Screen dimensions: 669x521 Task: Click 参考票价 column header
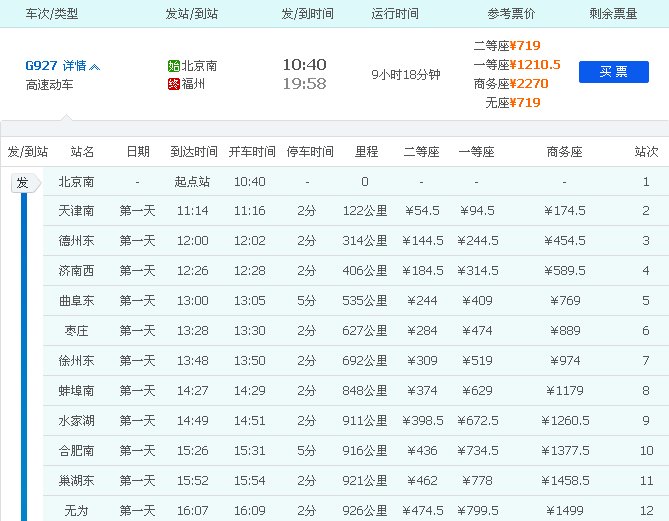click(x=511, y=14)
